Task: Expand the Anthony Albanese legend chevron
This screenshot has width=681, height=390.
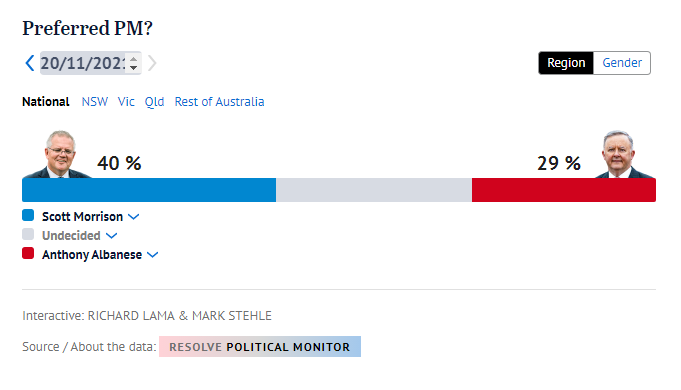Action: tap(152, 254)
